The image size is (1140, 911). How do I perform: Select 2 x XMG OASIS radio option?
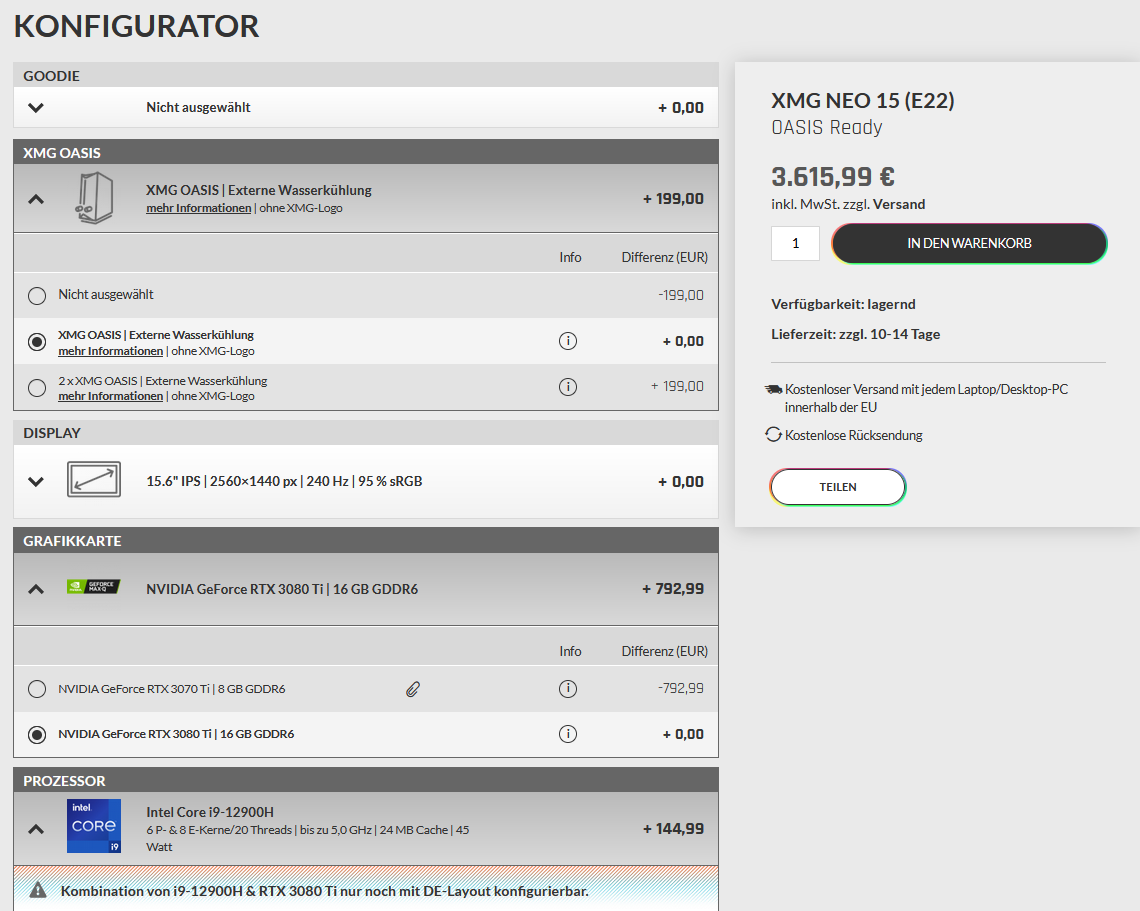[36, 388]
